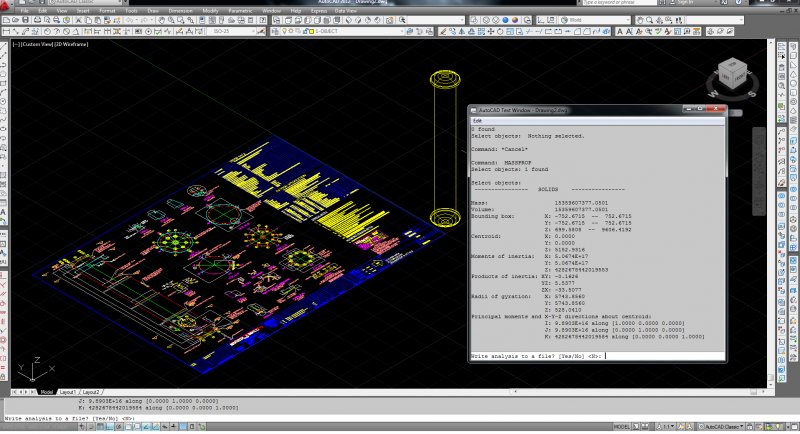800x434 pixels.
Task: Click the Save icon in standard toolbar
Action: [x=27, y=20]
